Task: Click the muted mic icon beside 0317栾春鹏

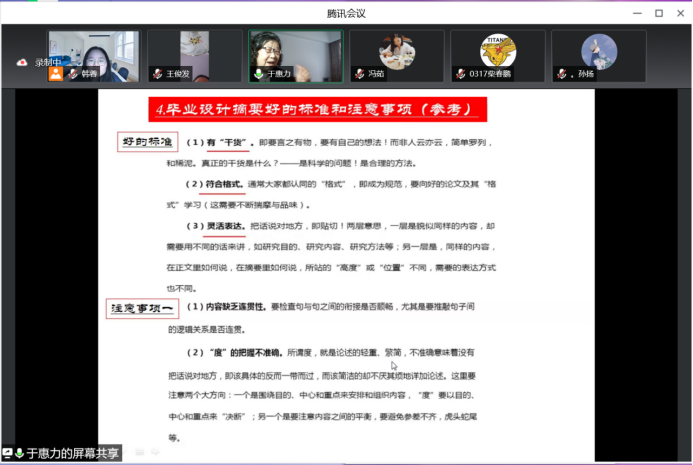Action: pos(459,74)
